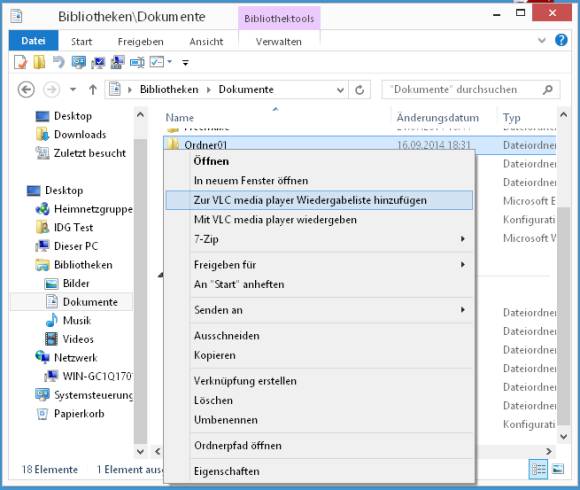Go back with the left arrow button

click(26, 89)
